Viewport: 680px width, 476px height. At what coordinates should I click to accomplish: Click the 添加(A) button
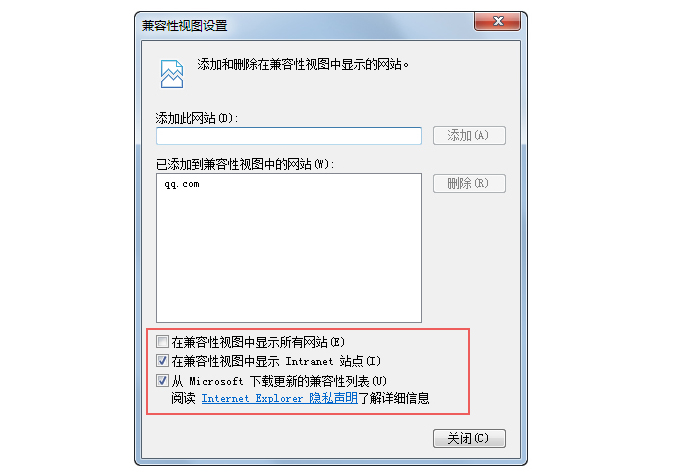(469, 136)
